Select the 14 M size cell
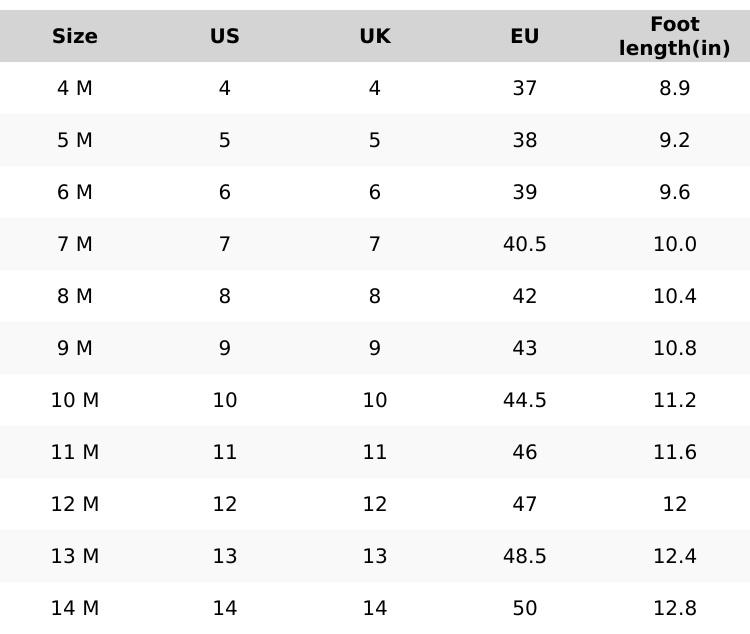Screen dimensions: 750x634 tap(75, 609)
